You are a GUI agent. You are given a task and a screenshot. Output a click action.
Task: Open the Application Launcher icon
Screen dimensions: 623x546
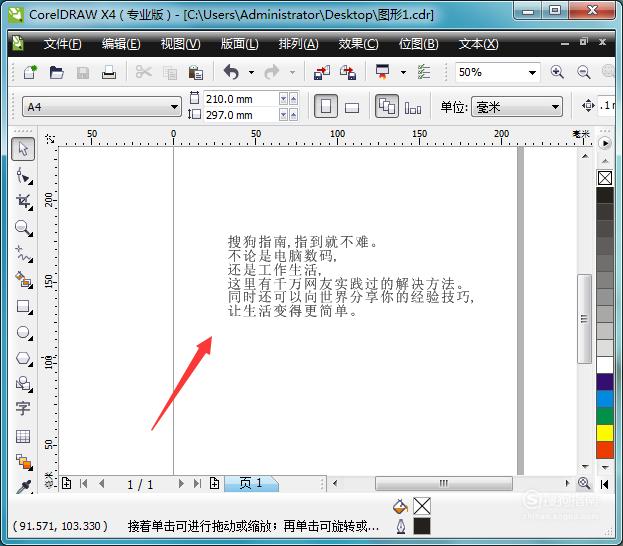pyautogui.click(x=383, y=72)
